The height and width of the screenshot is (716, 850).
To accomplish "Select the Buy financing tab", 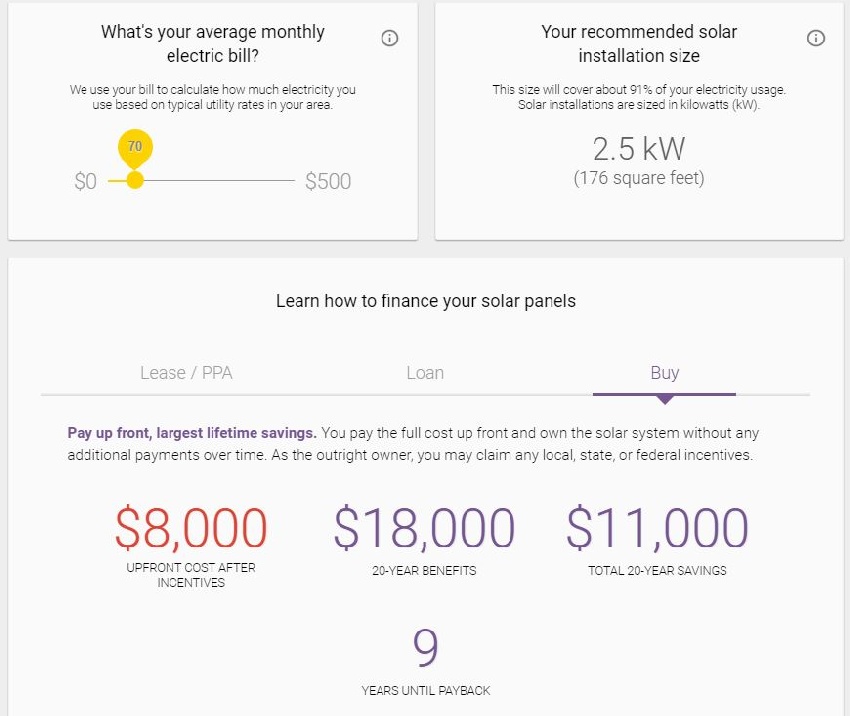I will (665, 373).
